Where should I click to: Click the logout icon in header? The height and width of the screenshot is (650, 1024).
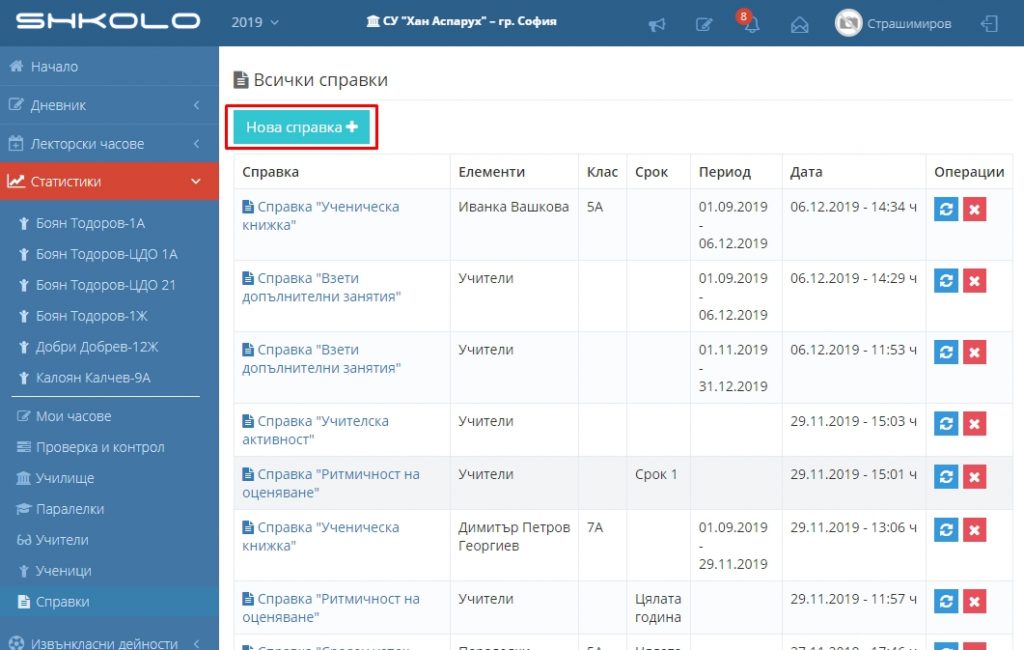[989, 24]
